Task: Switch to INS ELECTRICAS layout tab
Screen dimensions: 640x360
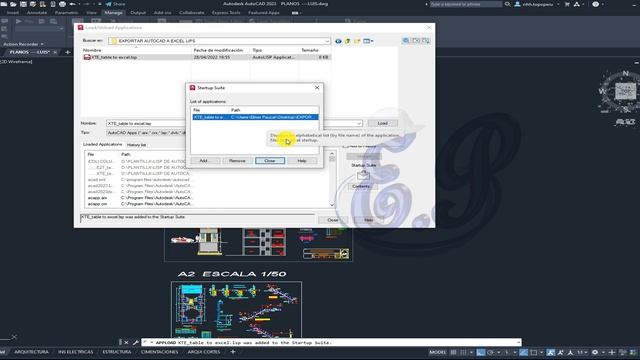Action: [x=76, y=352]
